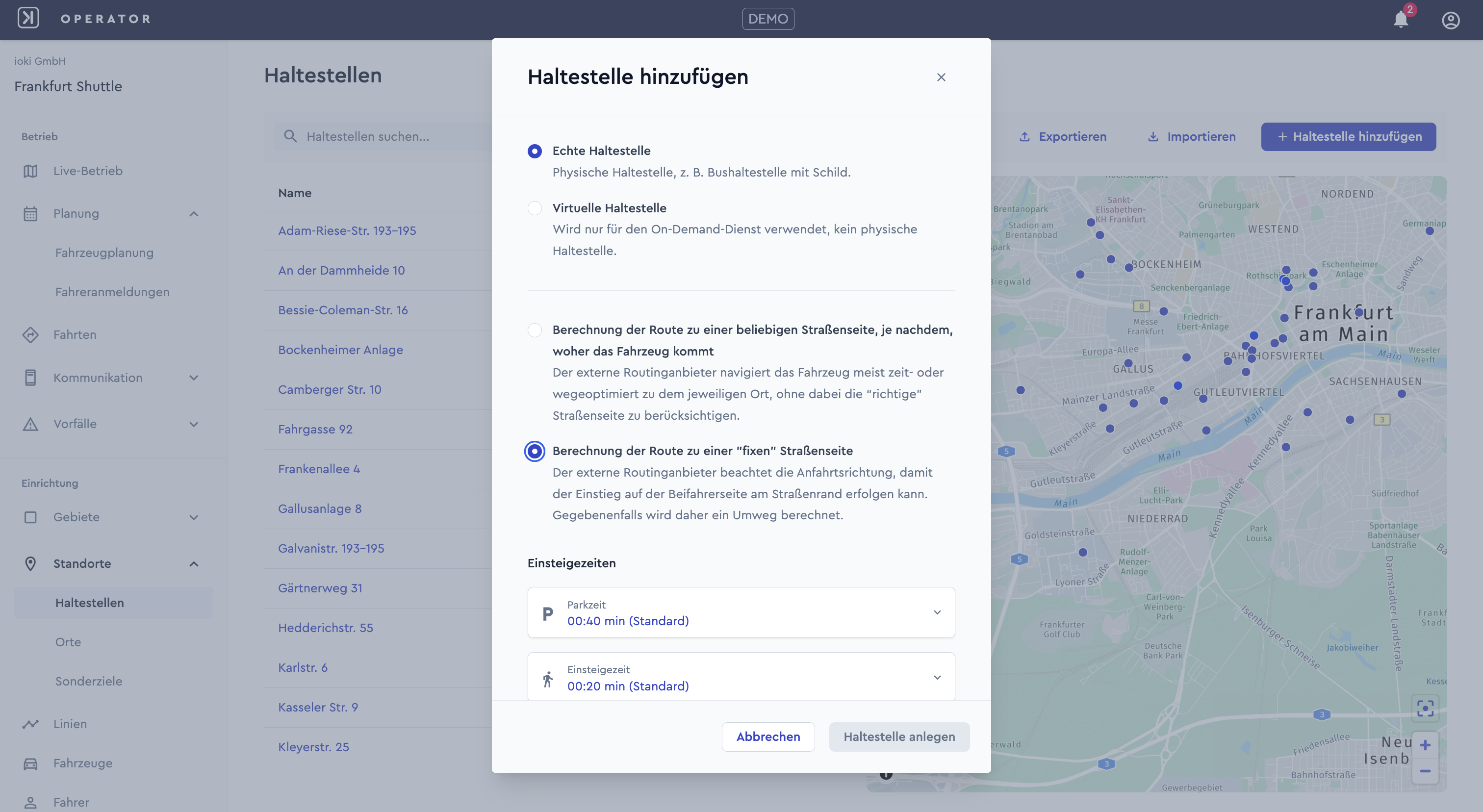This screenshot has height=812, width=1483.
Task: Open Orte in sidebar
Action: [68, 642]
